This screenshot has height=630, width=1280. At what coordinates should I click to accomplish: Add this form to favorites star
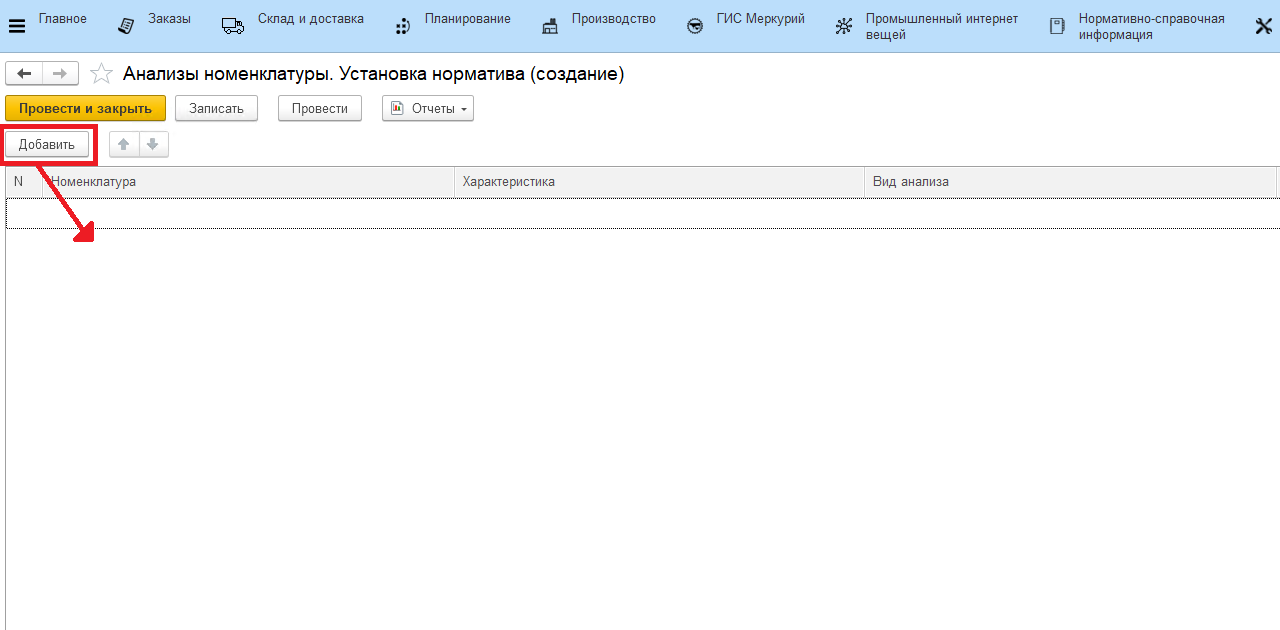[x=101, y=74]
